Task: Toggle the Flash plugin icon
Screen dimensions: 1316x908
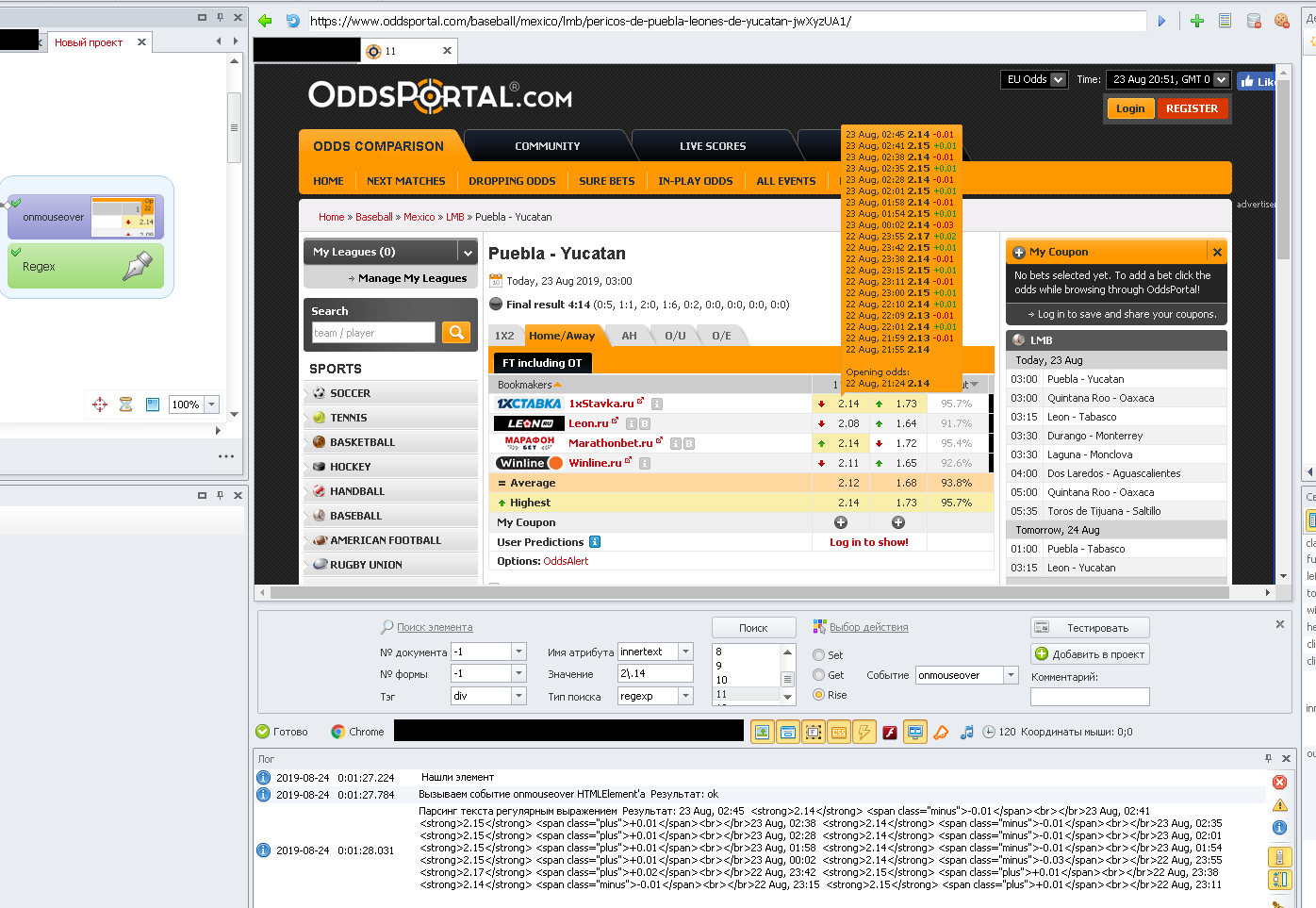Action: click(x=889, y=732)
